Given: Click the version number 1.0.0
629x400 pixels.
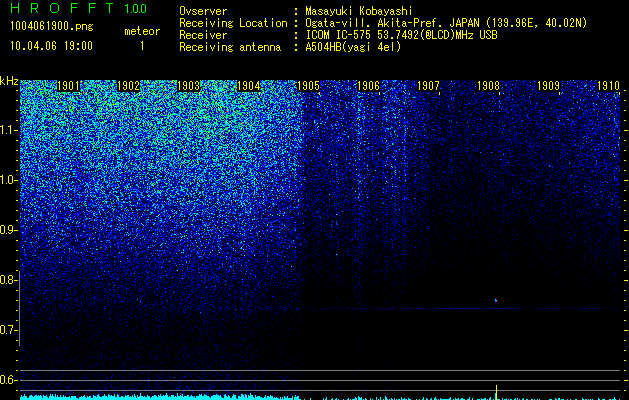Looking at the screenshot, I should 136,9.
